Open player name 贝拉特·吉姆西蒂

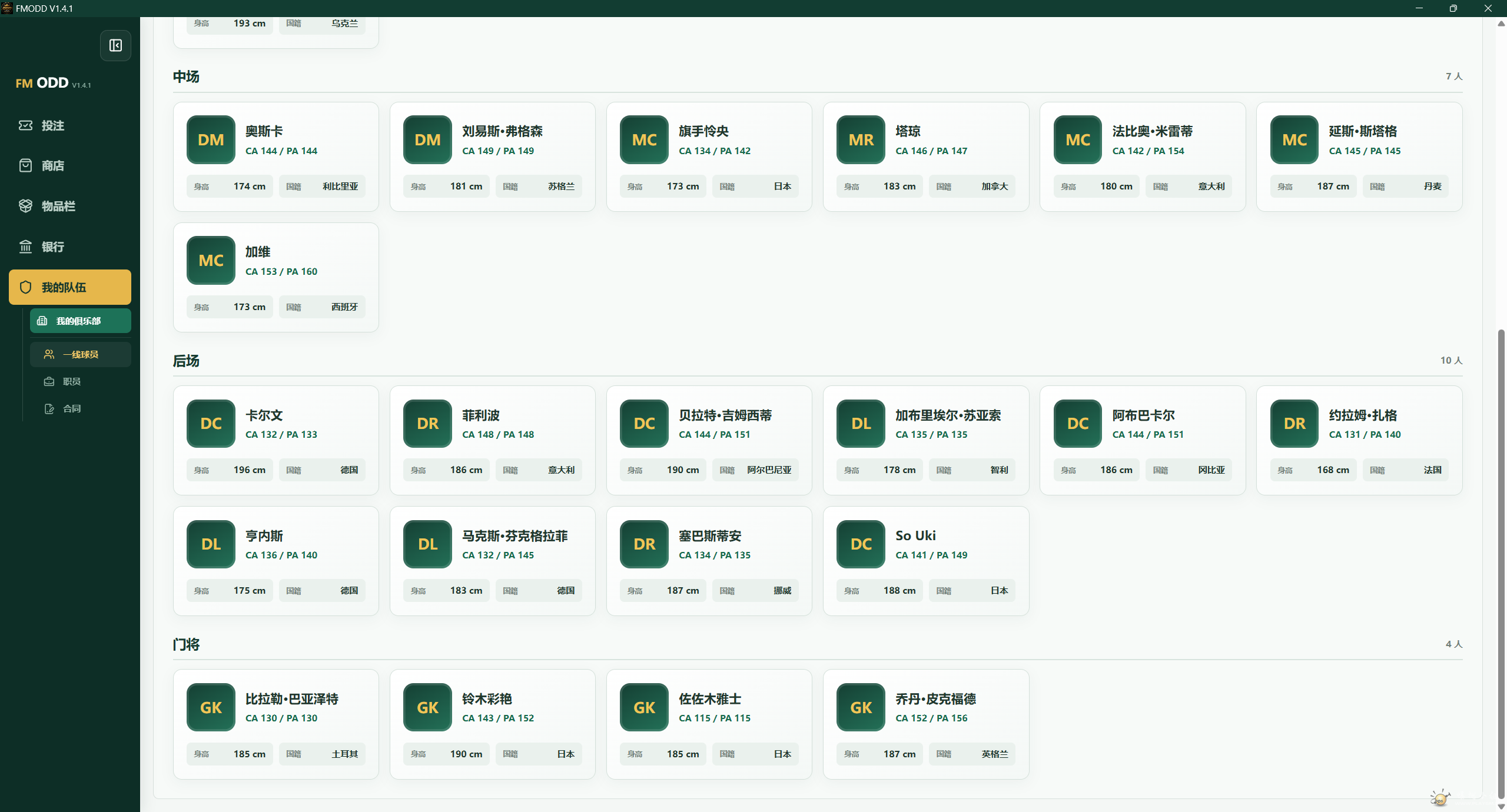point(725,415)
